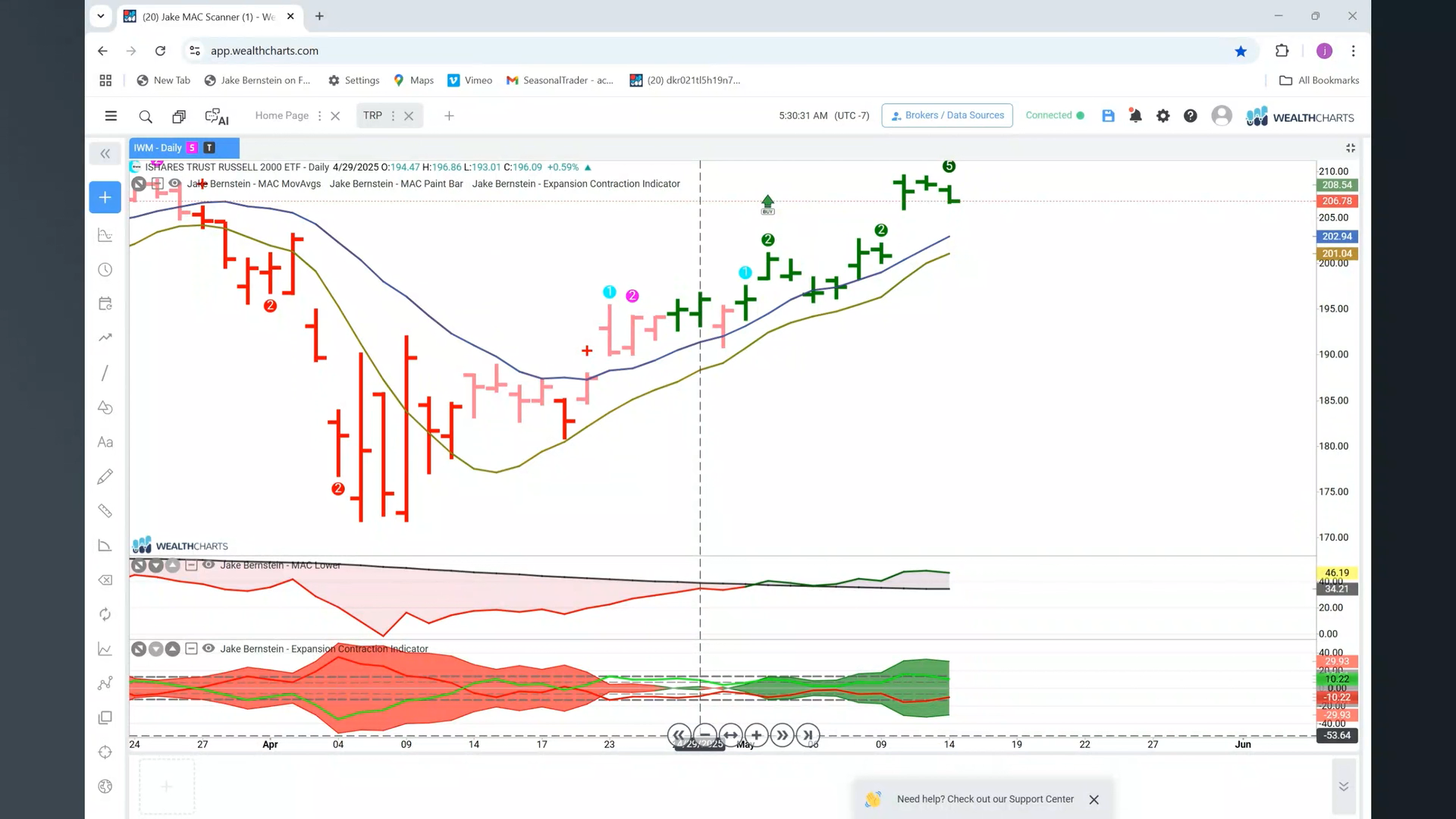Open the alerts bell icon
This screenshot has width=1456, height=819.
click(1135, 115)
